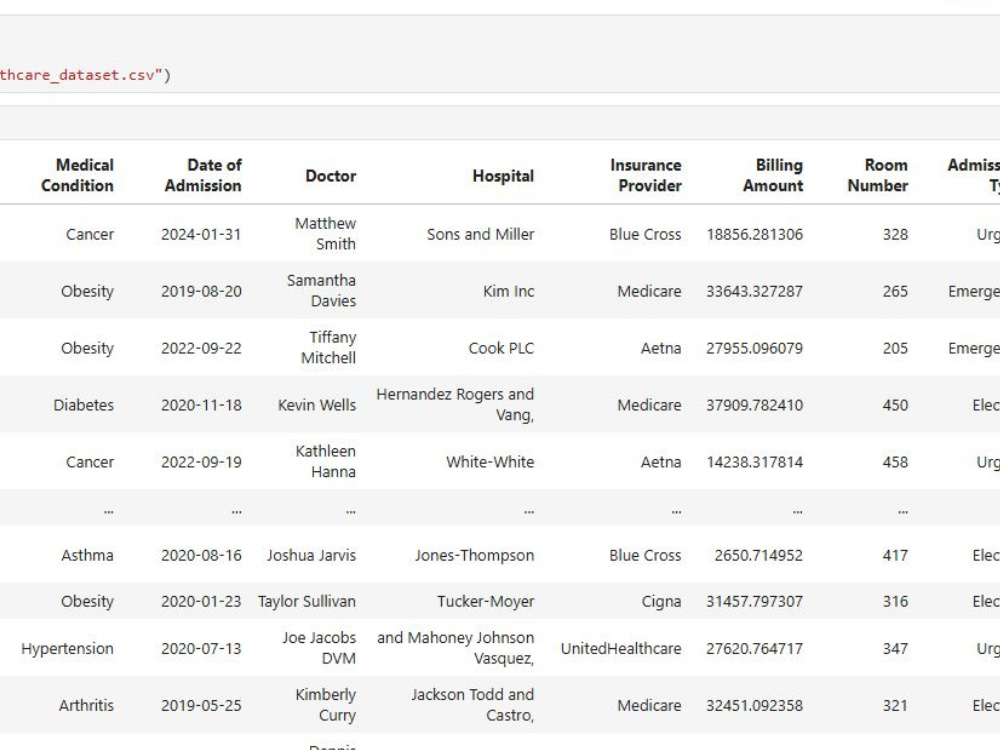Image resolution: width=1000 pixels, height=750 pixels.
Task: Click the Diabetes condition cell
Action: tap(84, 405)
